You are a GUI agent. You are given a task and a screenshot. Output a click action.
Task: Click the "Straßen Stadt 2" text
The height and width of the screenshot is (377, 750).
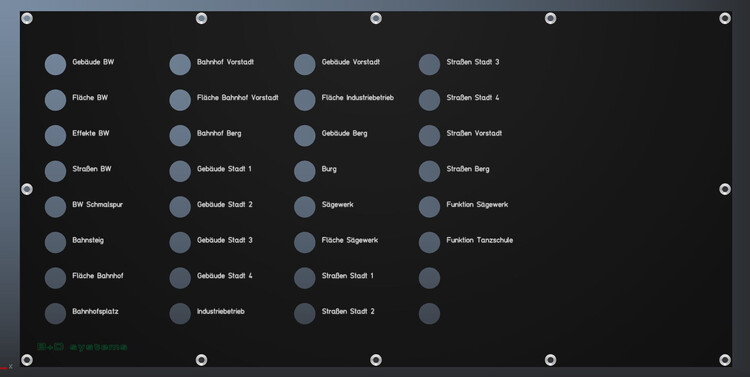[348, 311]
